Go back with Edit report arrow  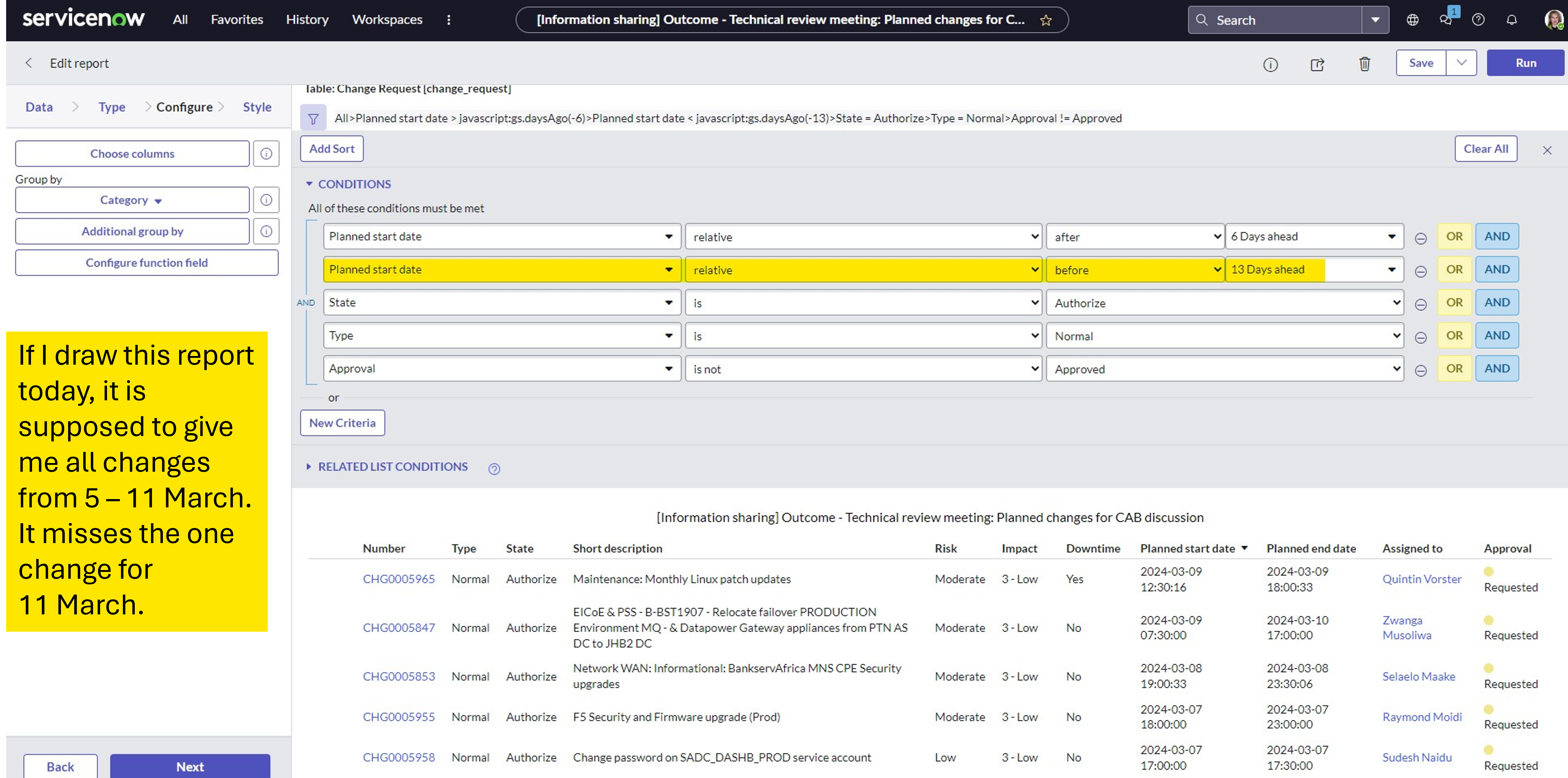[x=28, y=63]
